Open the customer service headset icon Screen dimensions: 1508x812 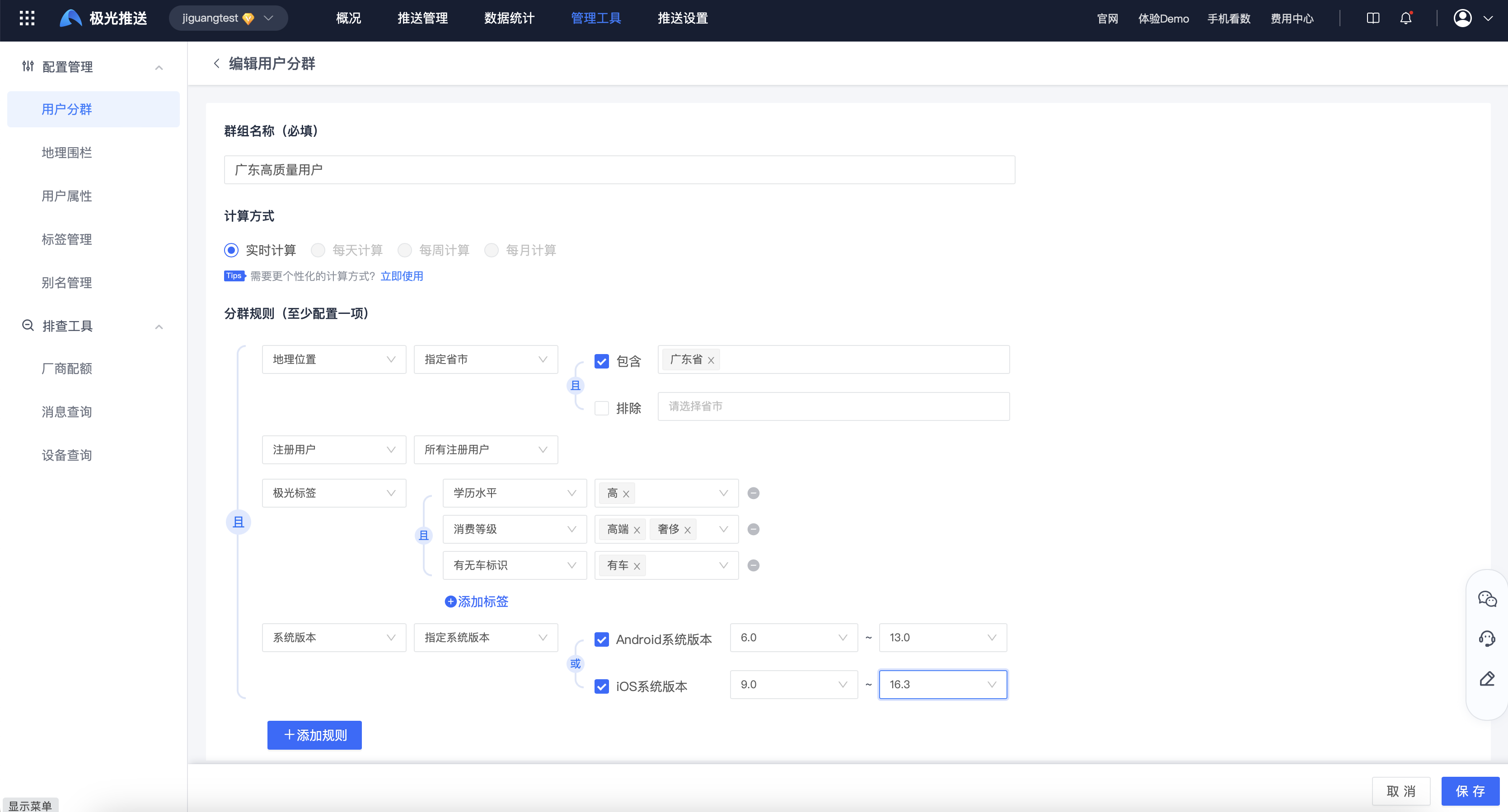1487,639
